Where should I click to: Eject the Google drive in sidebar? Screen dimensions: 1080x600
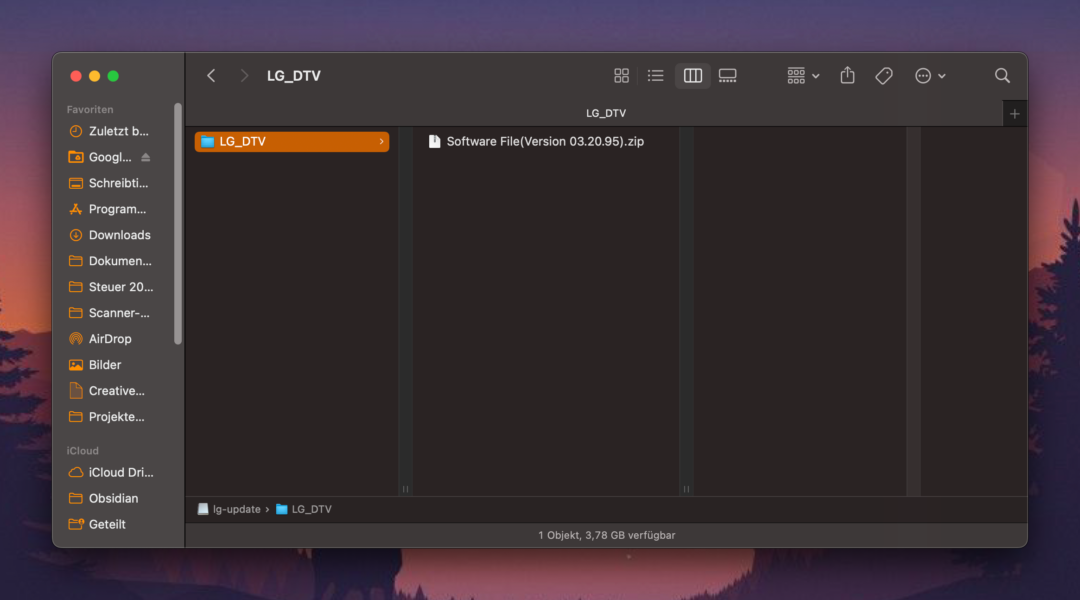click(145, 157)
